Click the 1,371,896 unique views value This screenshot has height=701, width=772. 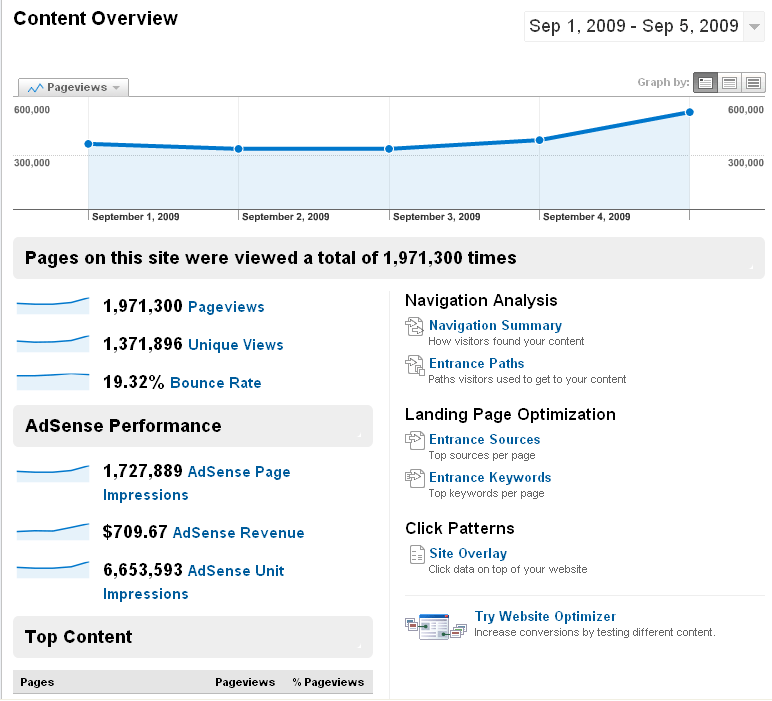[x=143, y=344]
